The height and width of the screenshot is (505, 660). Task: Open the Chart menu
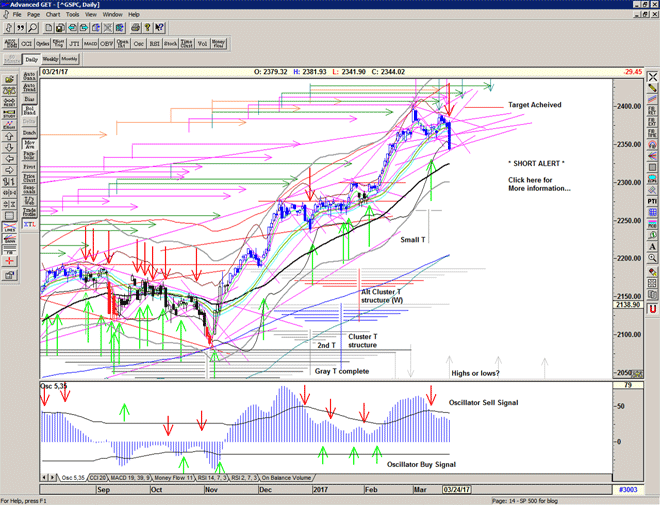[52, 15]
